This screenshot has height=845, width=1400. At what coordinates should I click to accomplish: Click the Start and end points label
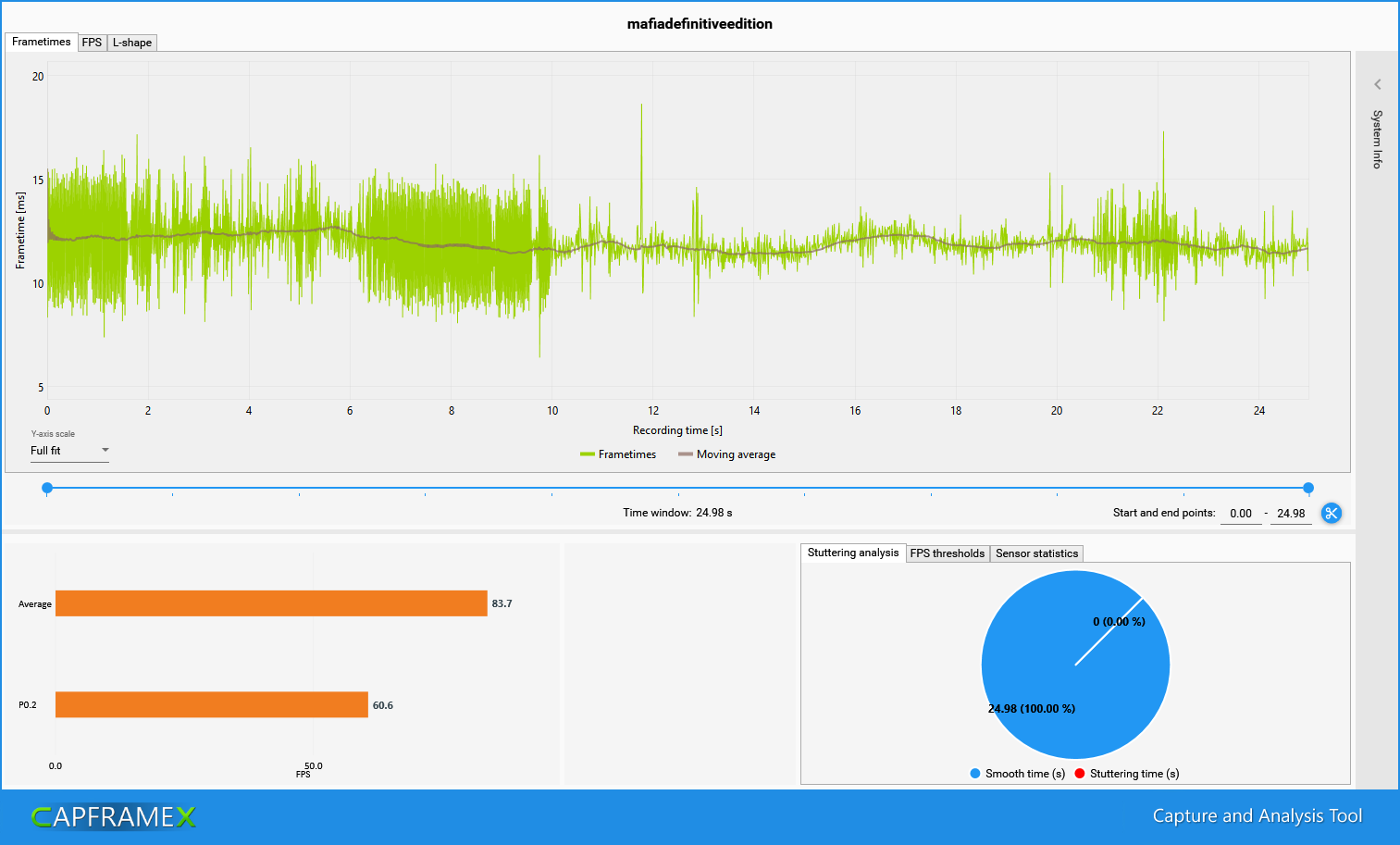(x=1164, y=513)
